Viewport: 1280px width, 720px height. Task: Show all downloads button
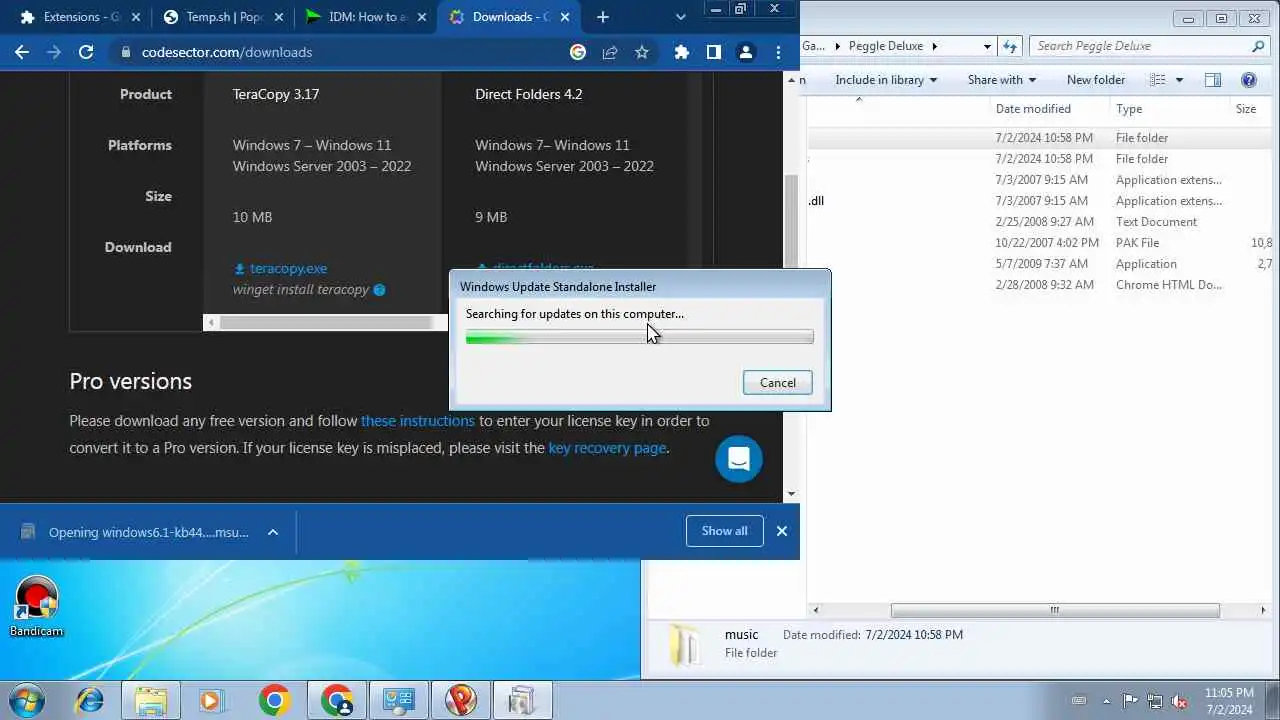(725, 531)
